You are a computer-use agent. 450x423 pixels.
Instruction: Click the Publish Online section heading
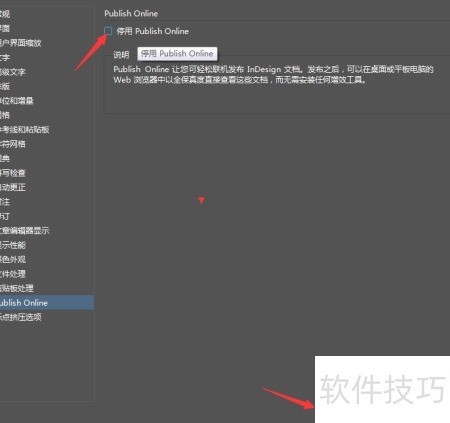(x=131, y=14)
